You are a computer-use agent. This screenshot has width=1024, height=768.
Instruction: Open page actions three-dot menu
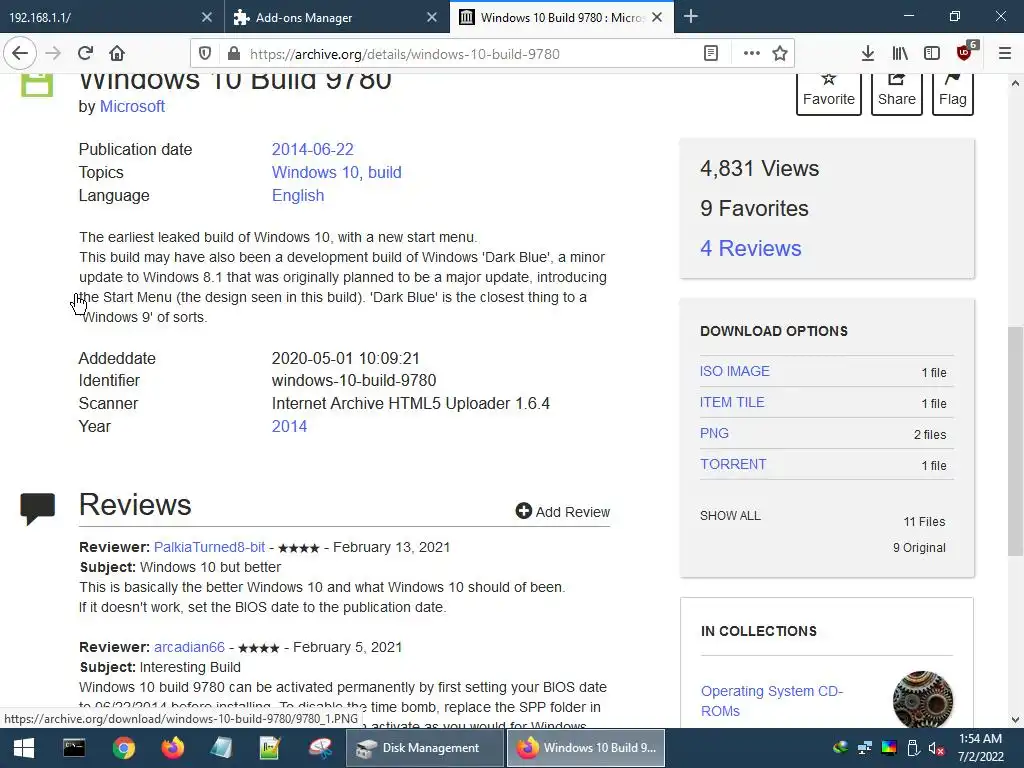pyautogui.click(x=752, y=54)
